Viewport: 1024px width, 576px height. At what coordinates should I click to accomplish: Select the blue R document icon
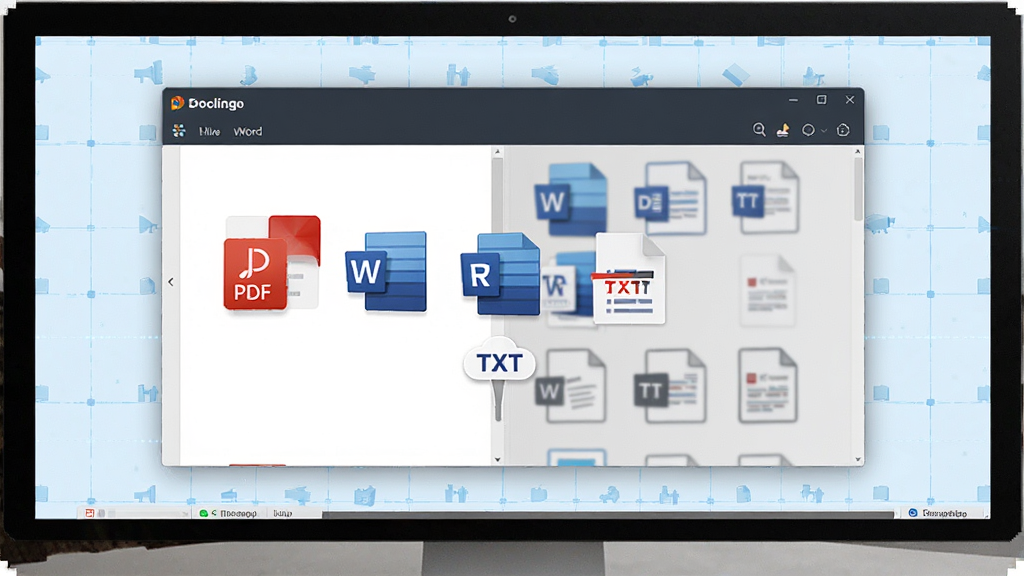tap(500, 274)
